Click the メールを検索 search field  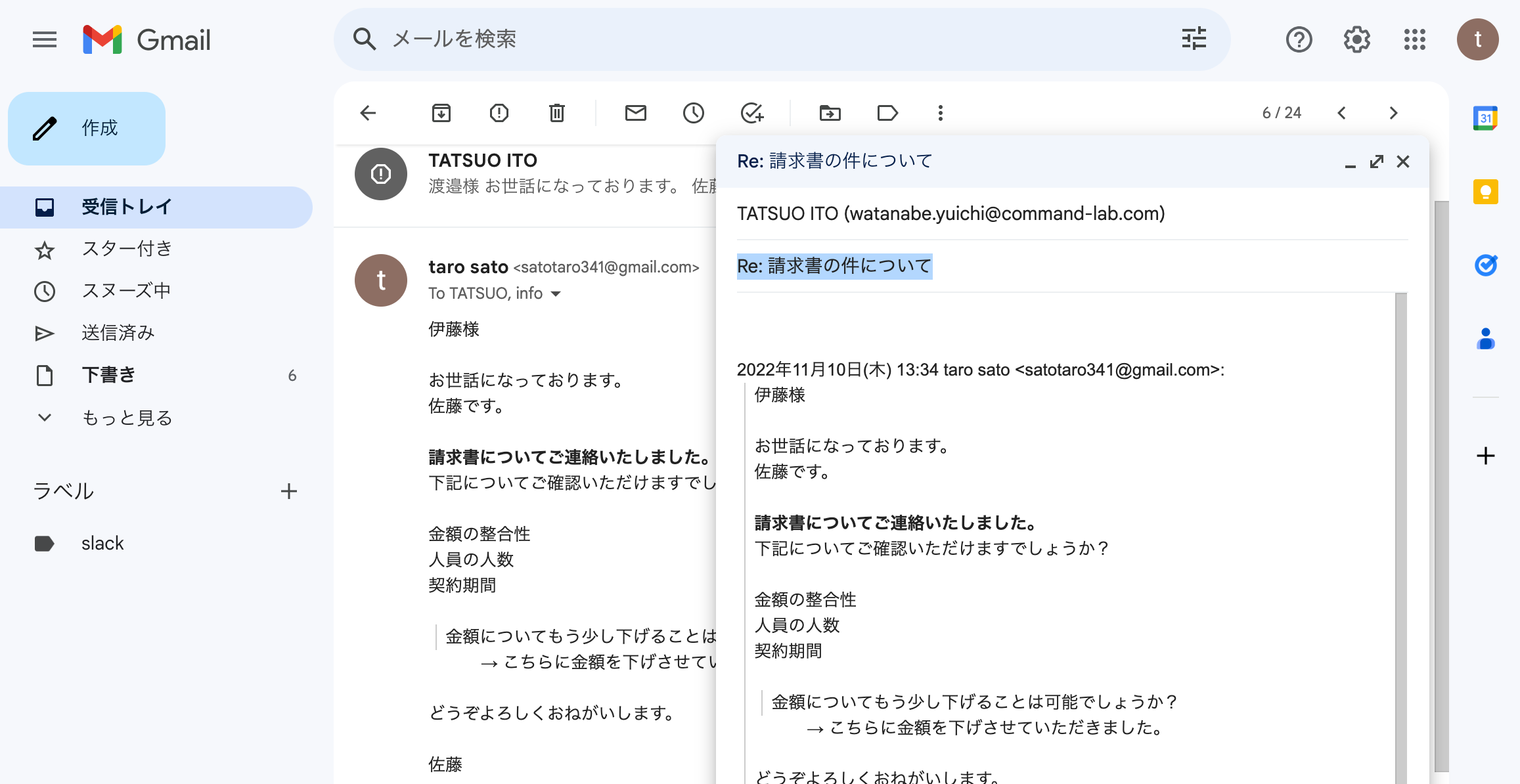click(782, 39)
